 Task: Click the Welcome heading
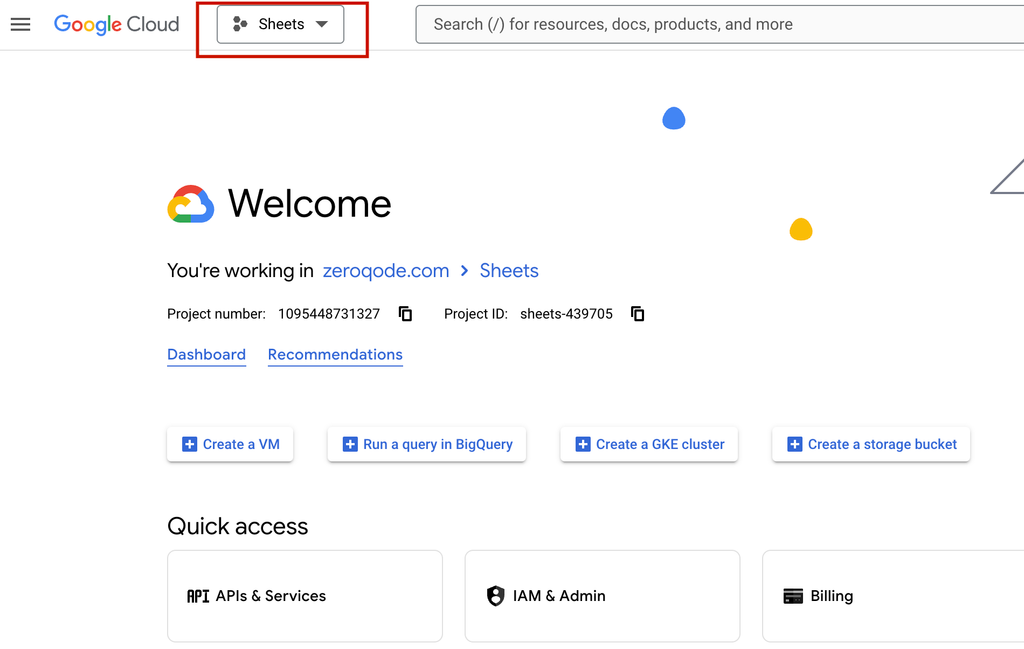(310, 204)
